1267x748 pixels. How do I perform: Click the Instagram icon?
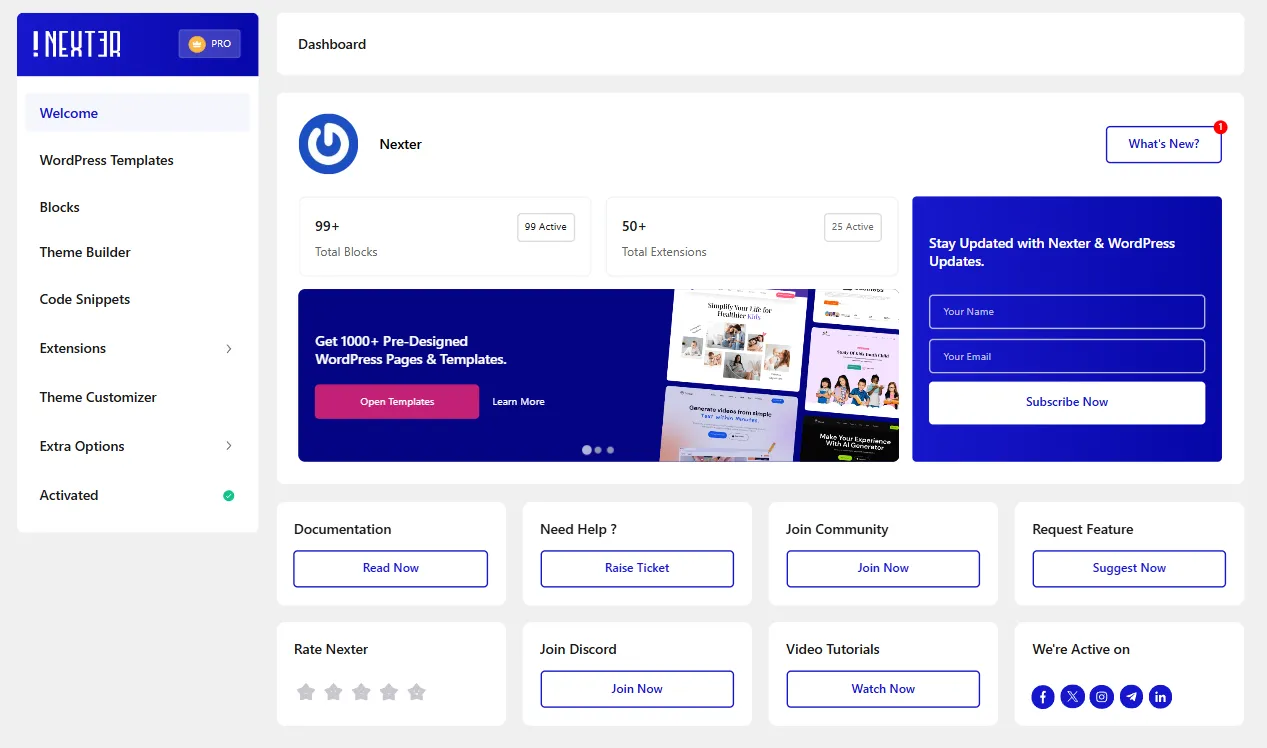click(1101, 696)
